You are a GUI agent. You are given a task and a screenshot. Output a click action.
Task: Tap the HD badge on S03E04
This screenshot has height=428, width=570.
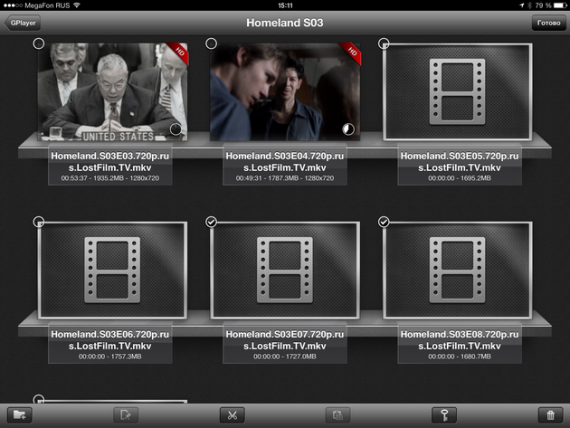(352, 52)
